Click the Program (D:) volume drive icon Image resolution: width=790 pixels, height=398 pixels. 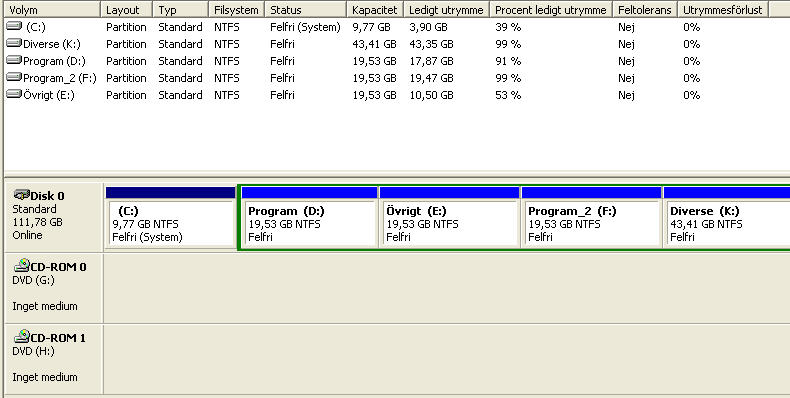14,60
